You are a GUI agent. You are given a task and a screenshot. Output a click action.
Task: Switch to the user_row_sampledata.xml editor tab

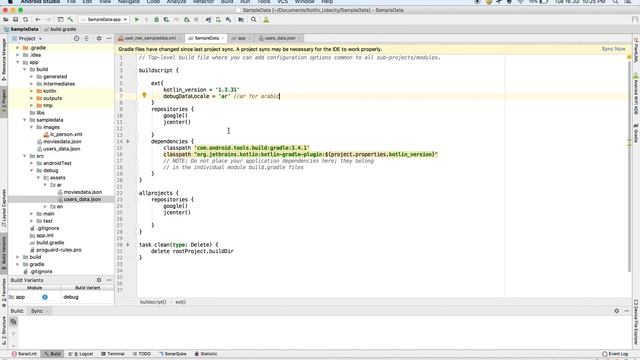pyautogui.click(x=150, y=38)
